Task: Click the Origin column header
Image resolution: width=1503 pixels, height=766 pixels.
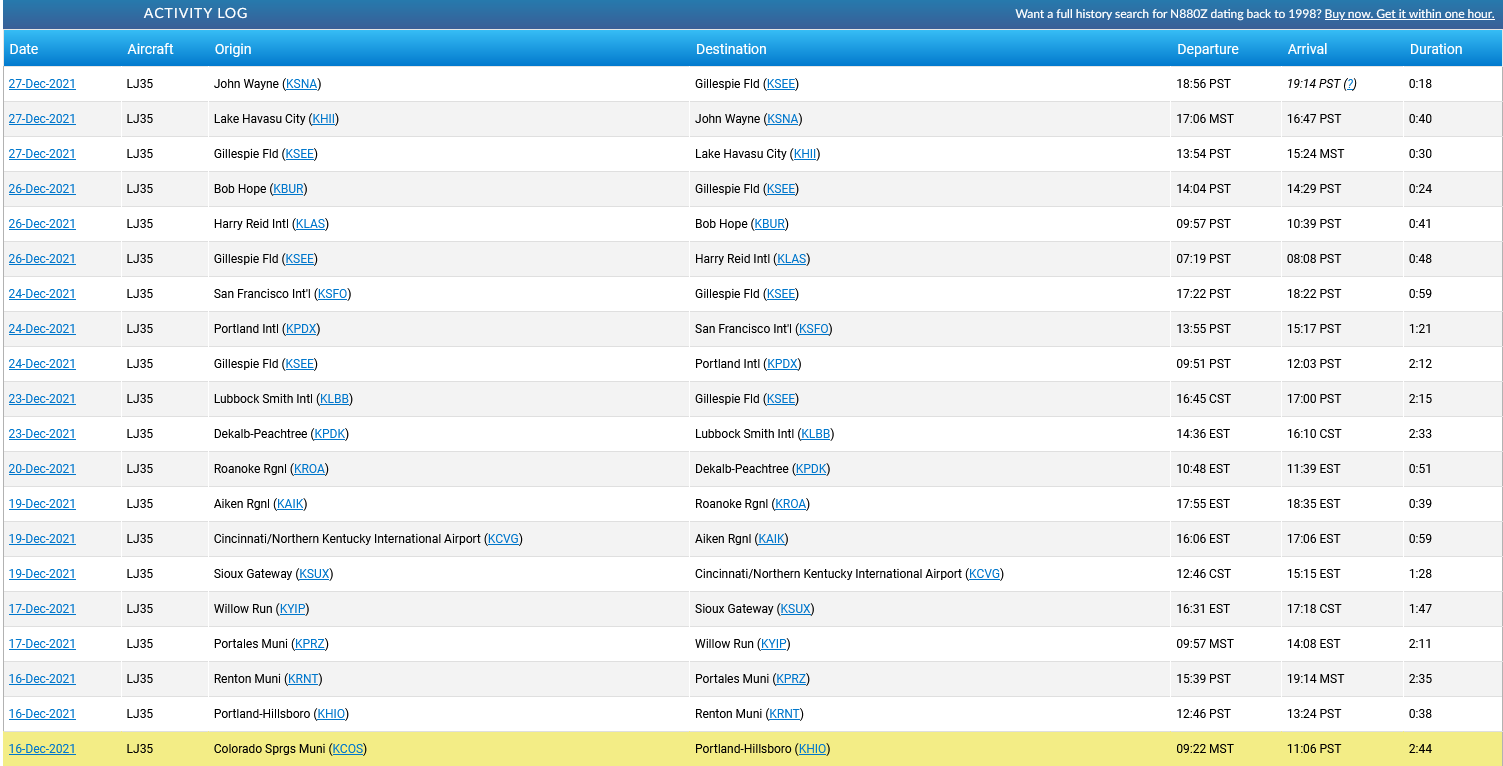Action: [x=233, y=49]
